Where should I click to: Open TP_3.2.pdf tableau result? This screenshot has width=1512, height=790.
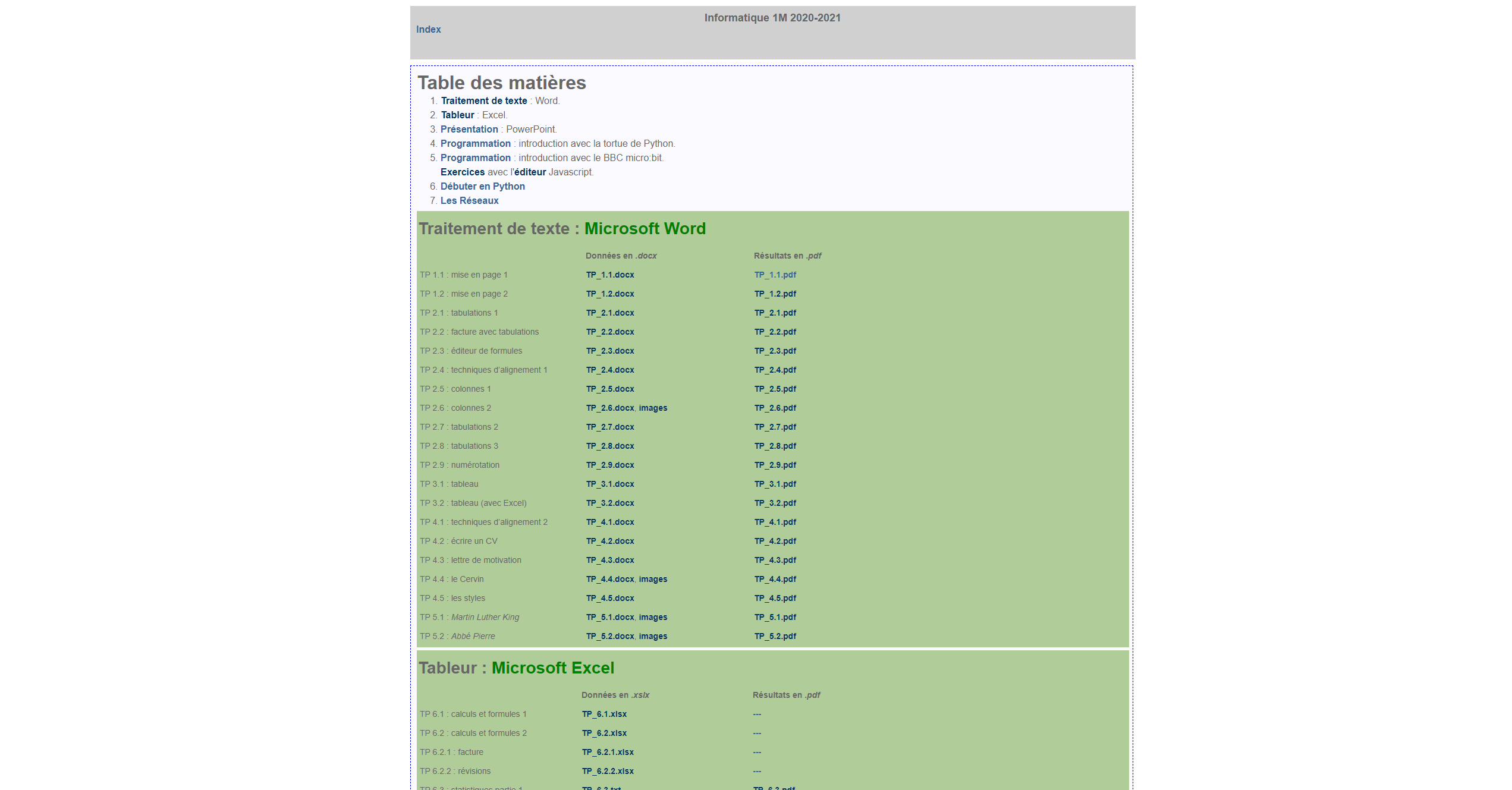(x=775, y=503)
